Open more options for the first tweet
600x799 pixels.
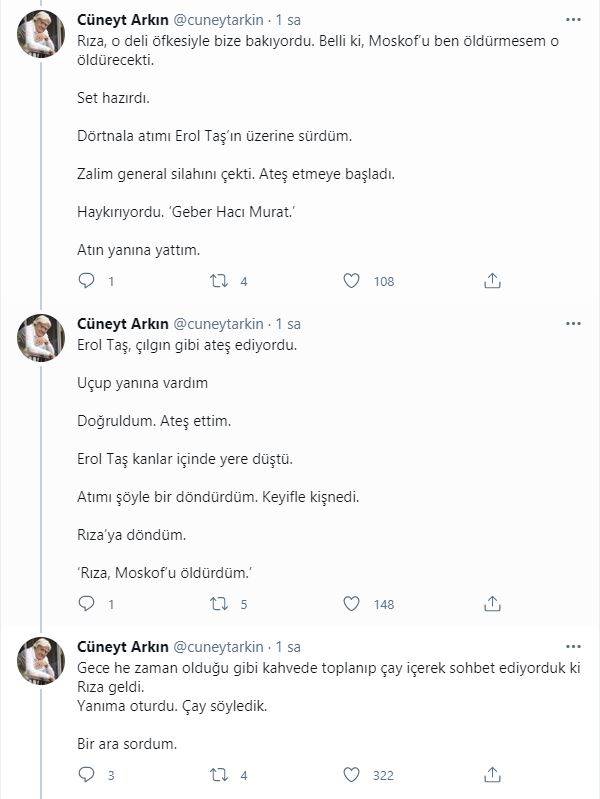(x=573, y=19)
